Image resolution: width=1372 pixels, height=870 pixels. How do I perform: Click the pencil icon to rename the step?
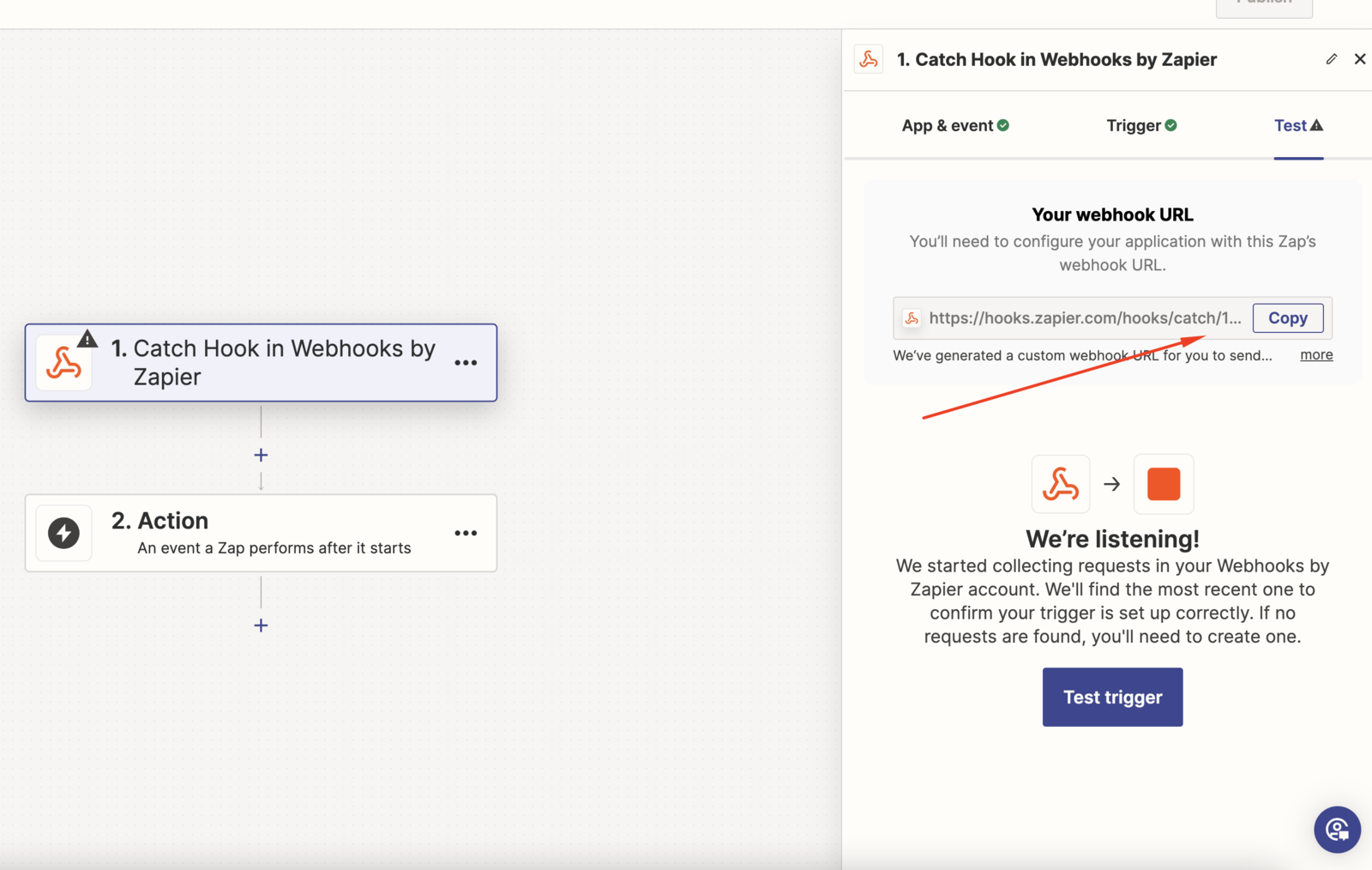pyautogui.click(x=1331, y=59)
